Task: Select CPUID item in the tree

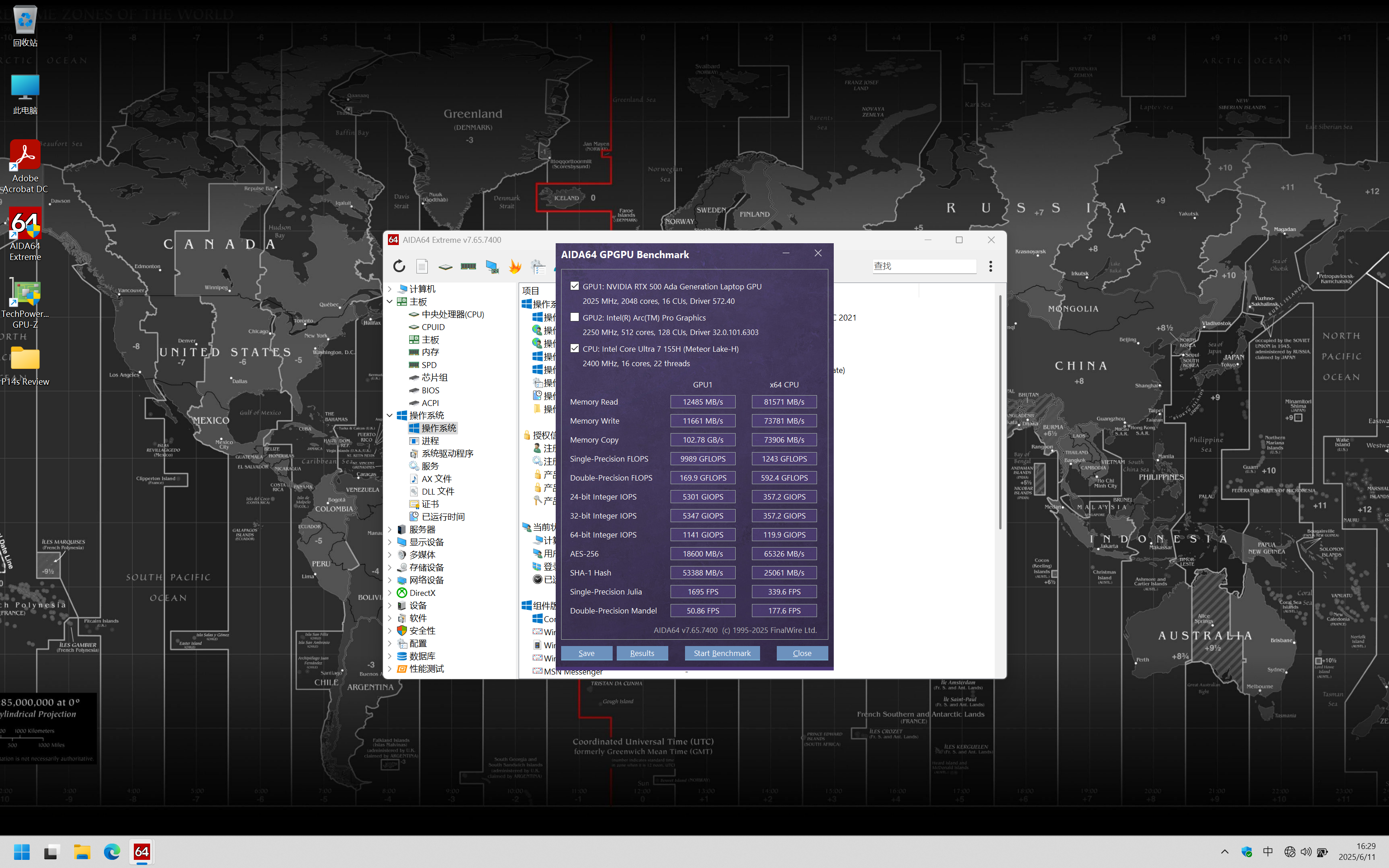Action: 433,327
